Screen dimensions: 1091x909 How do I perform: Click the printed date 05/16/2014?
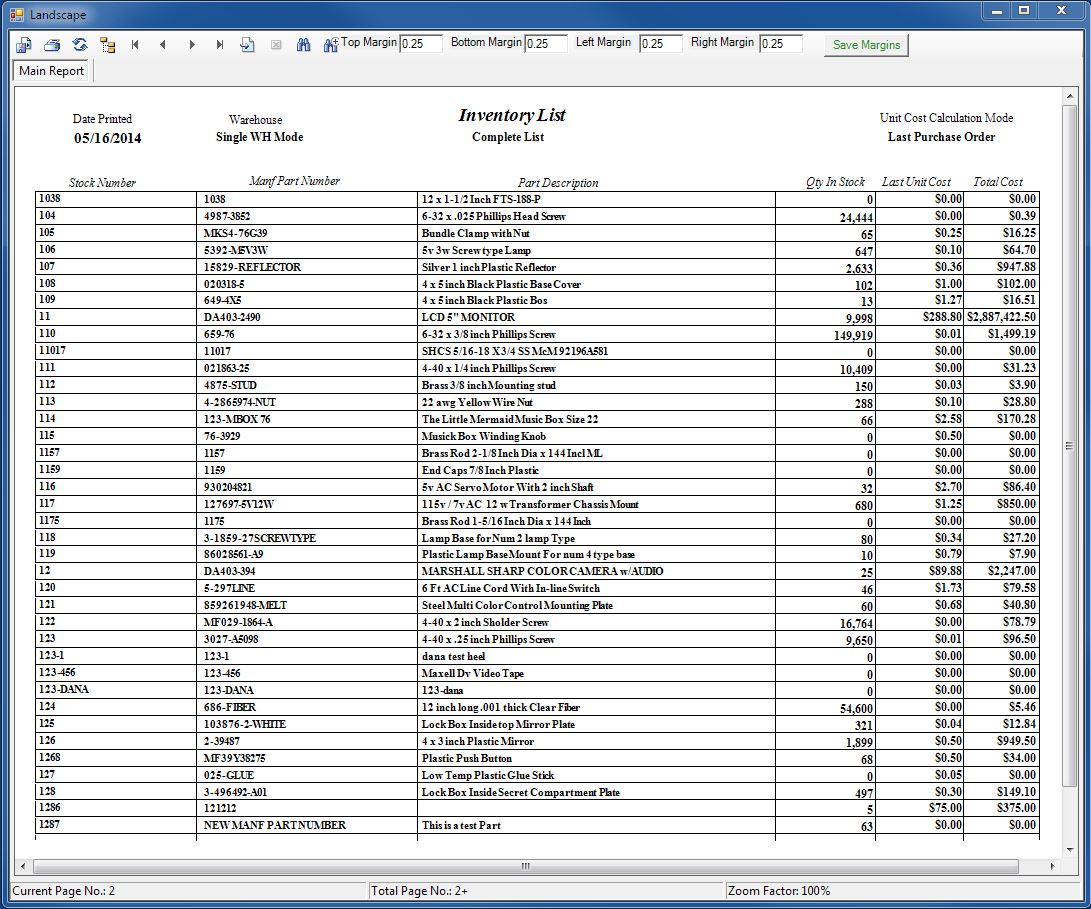pos(108,138)
